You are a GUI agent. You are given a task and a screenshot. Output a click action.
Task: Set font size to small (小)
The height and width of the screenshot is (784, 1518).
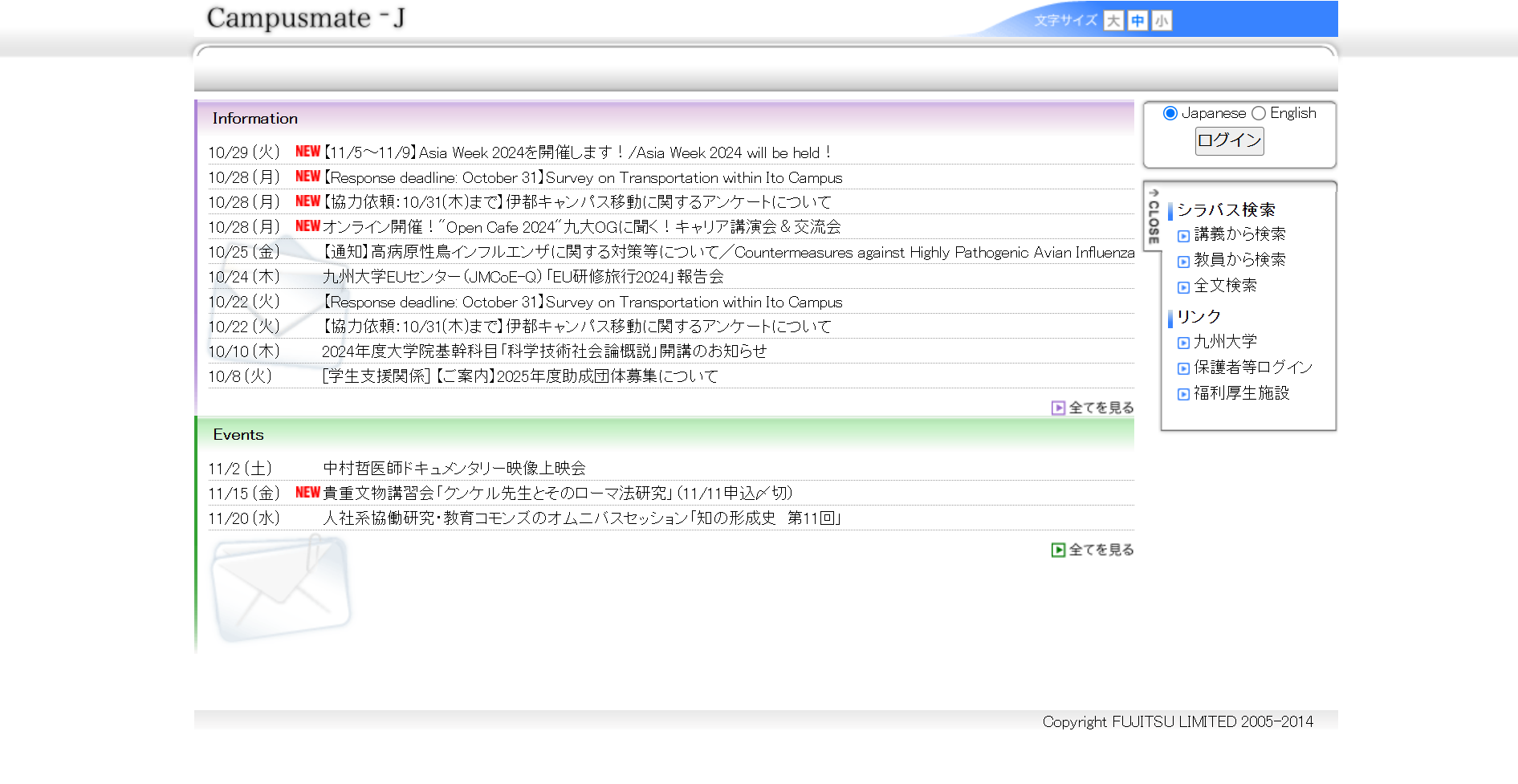coord(1162,21)
